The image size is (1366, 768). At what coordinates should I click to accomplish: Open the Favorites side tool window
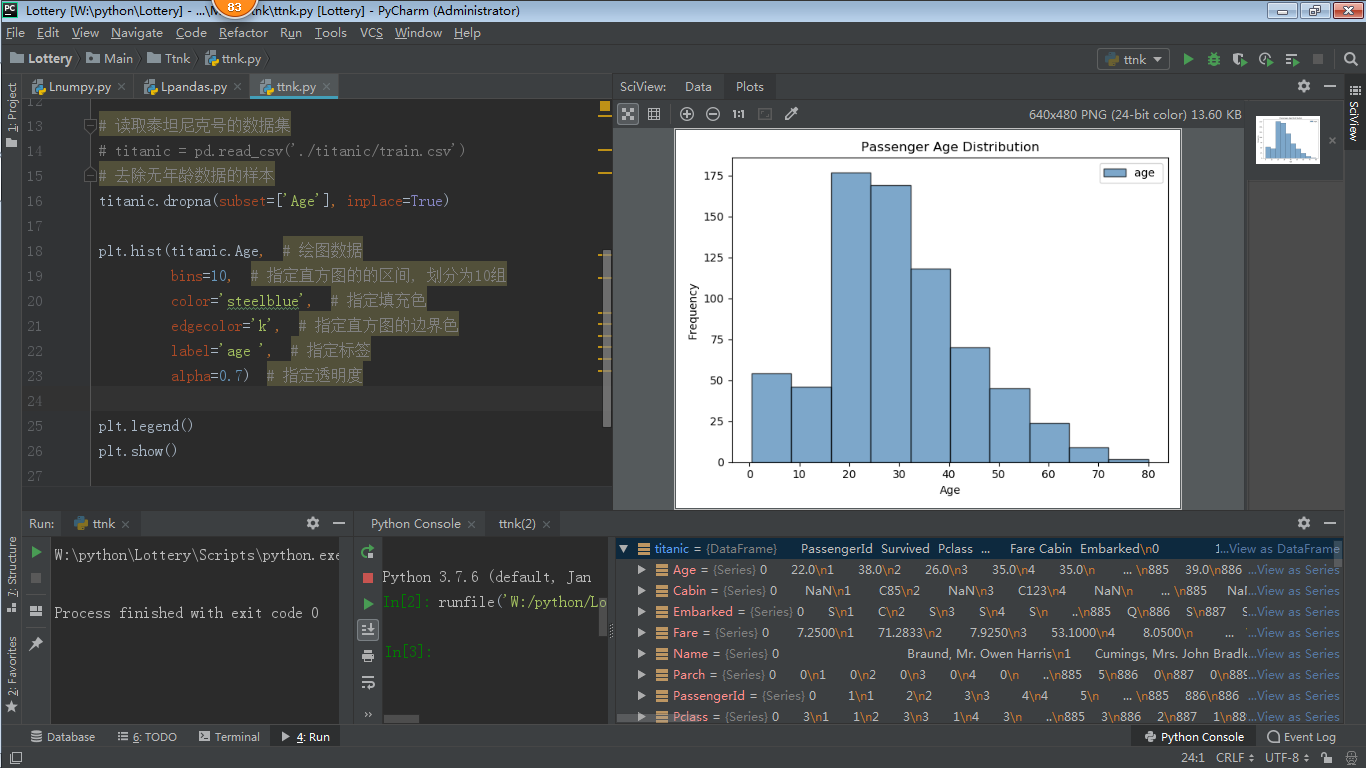(12, 674)
